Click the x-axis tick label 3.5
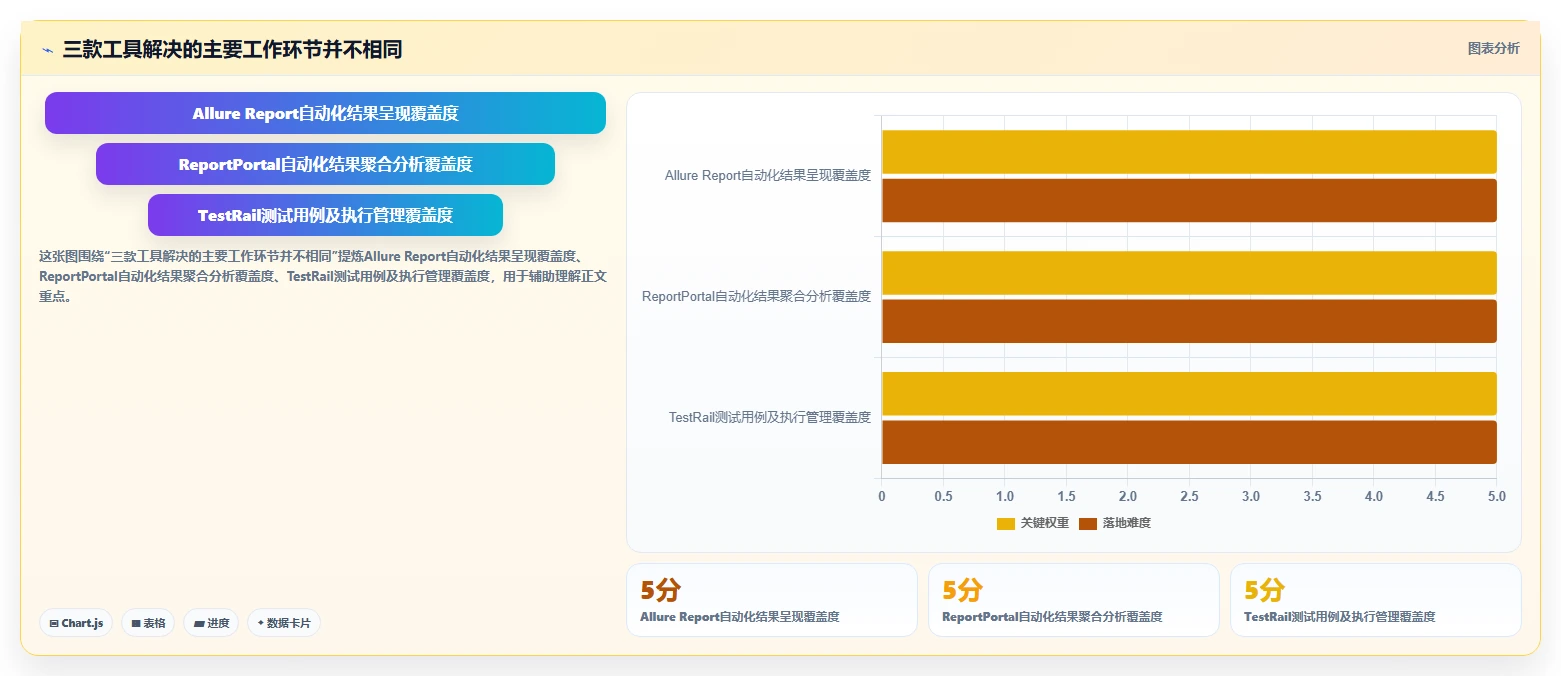Image resolution: width=1561 pixels, height=676 pixels. (x=1312, y=496)
